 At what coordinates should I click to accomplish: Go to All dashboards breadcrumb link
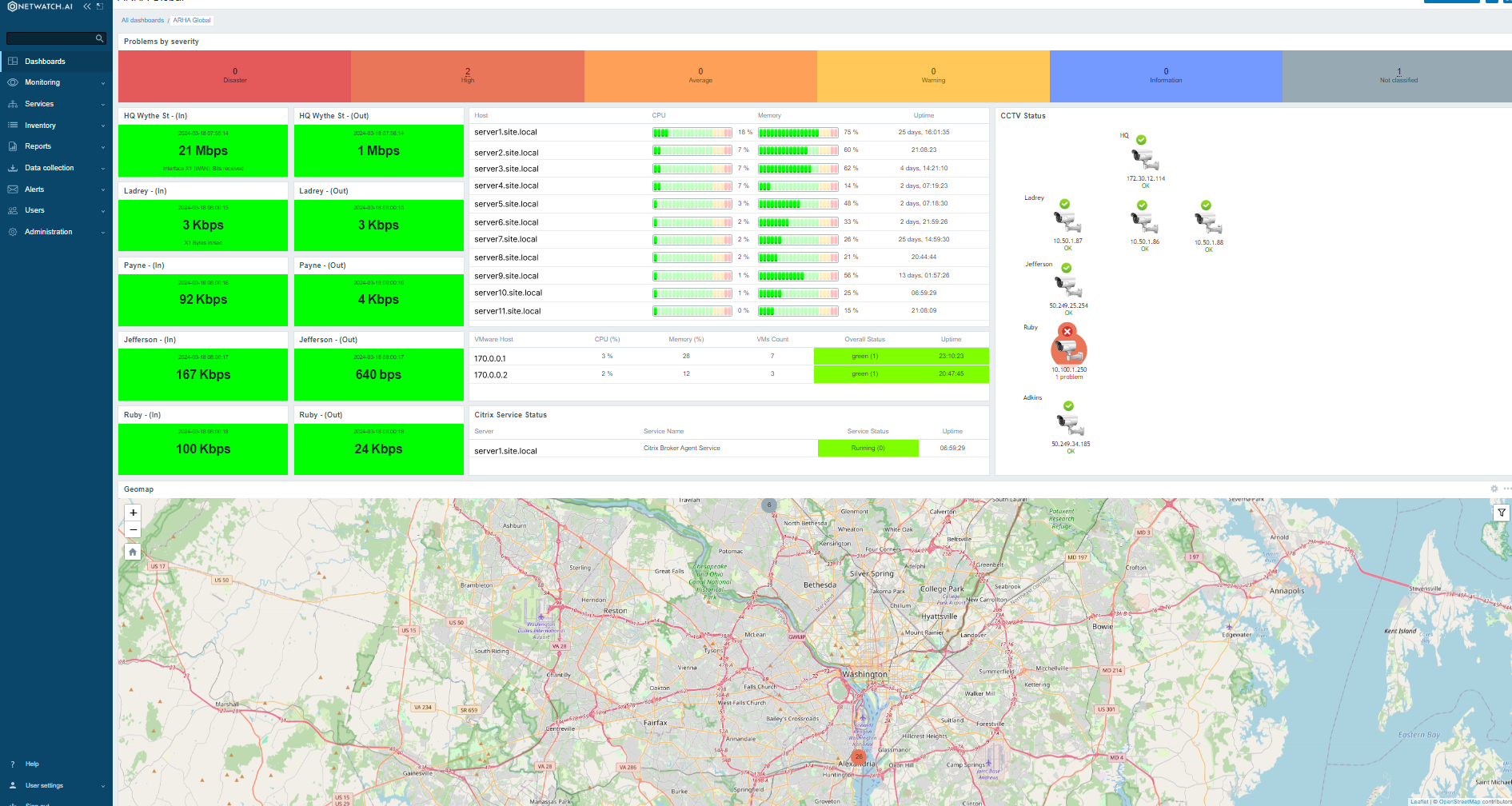coord(142,20)
